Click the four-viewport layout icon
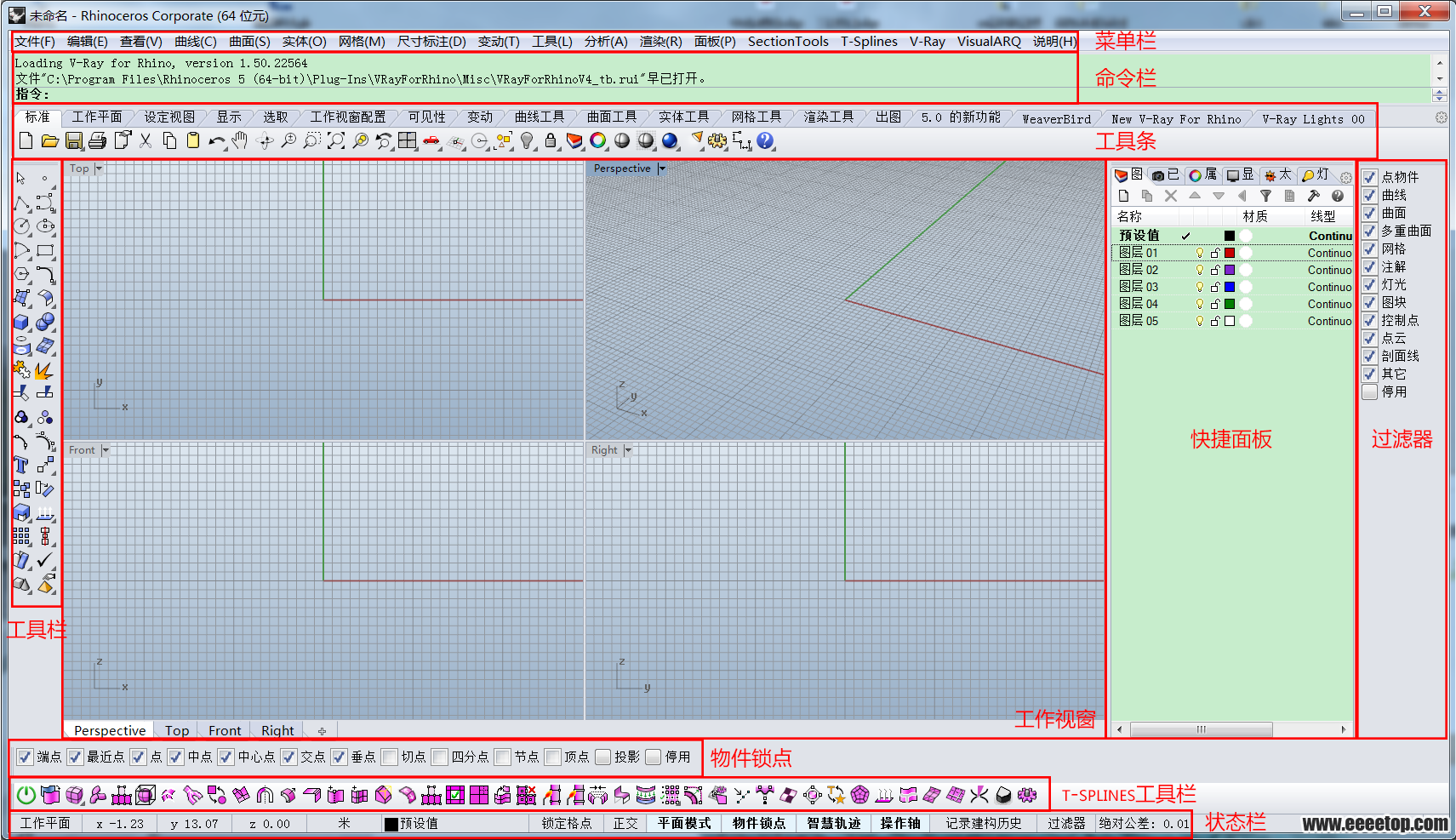The height and width of the screenshot is (840, 1456). pos(408,141)
